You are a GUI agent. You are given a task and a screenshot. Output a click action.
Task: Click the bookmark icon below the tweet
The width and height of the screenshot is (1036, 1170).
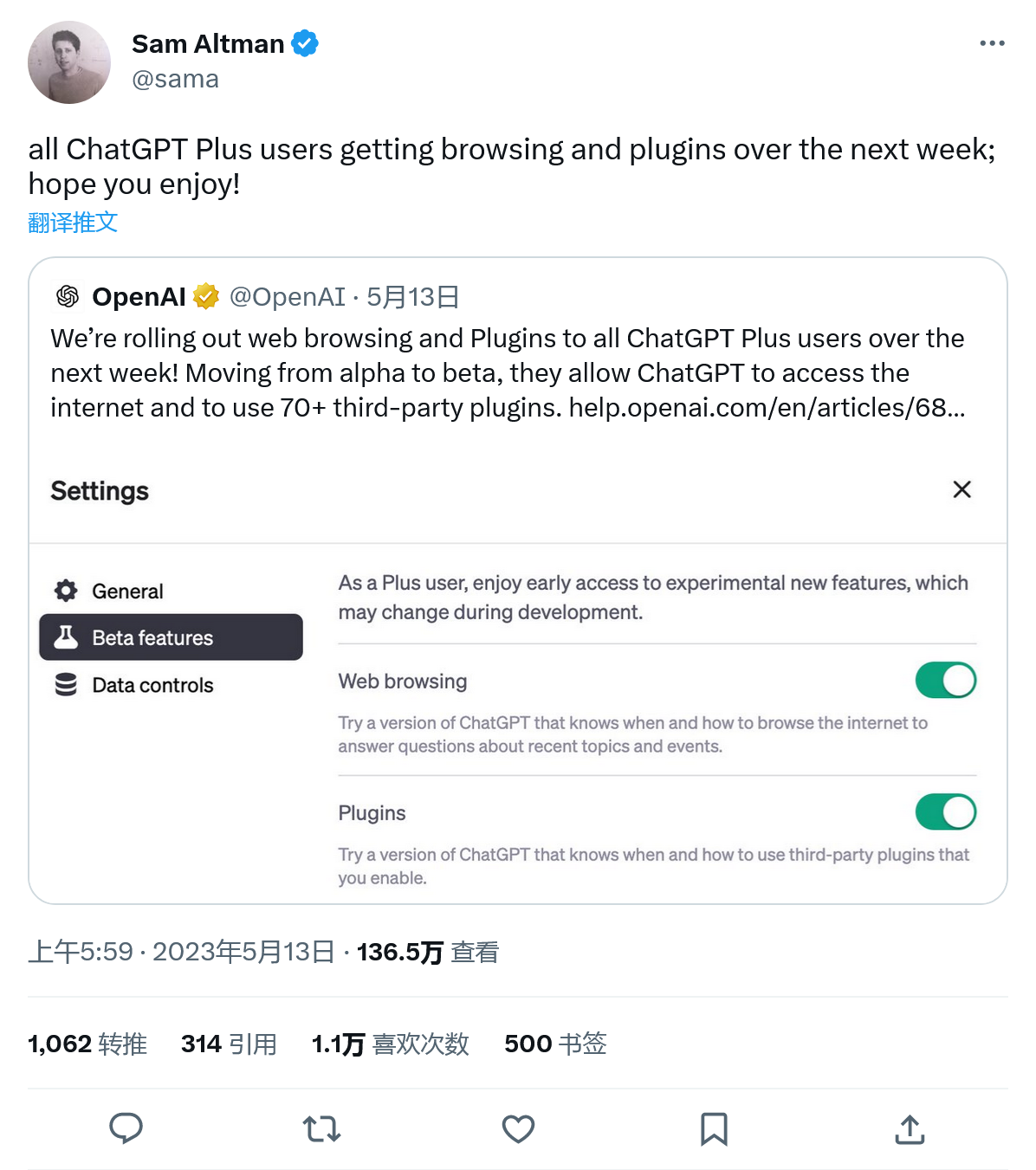pyautogui.click(x=714, y=1129)
